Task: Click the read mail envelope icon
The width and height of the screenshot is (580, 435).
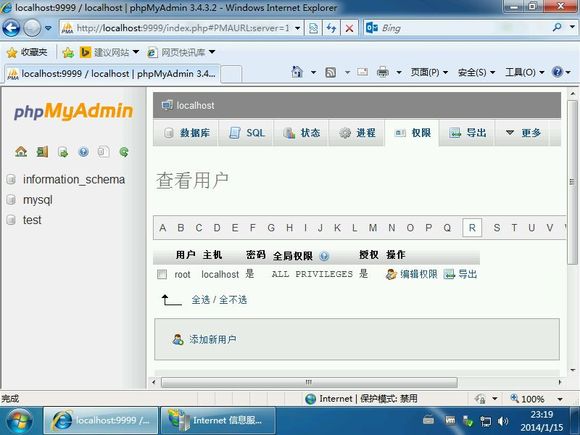Action: [362, 72]
